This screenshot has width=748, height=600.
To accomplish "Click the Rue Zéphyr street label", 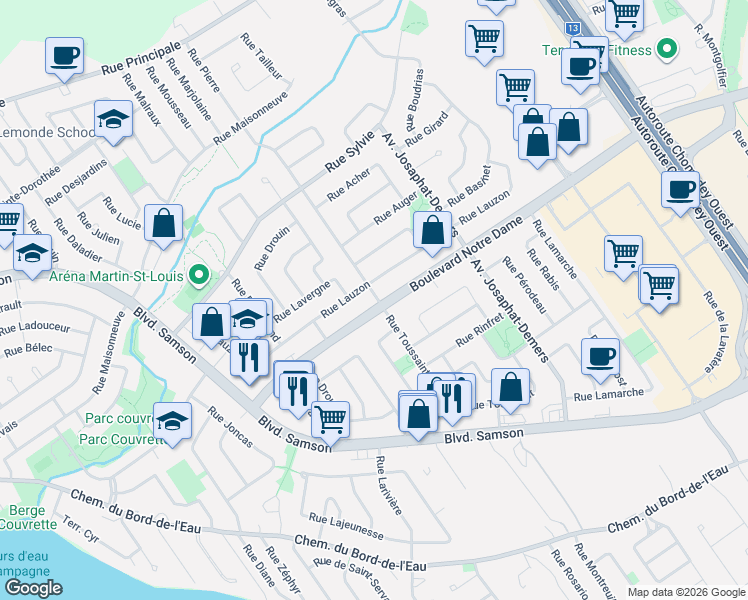I will 283,570.
